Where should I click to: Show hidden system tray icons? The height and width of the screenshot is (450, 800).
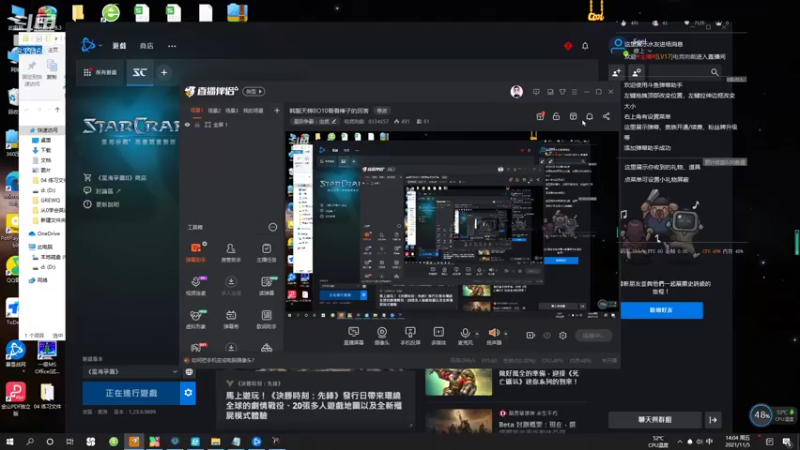pyautogui.click(x=680, y=442)
